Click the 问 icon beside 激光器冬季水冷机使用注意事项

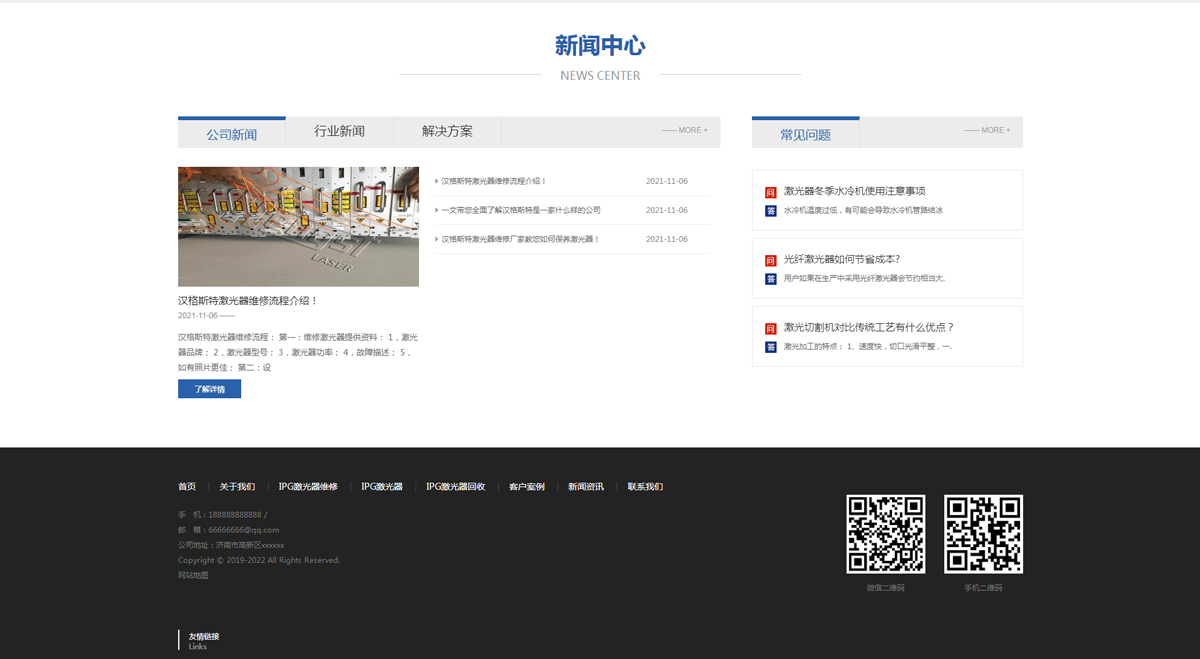tap(770, 192)
